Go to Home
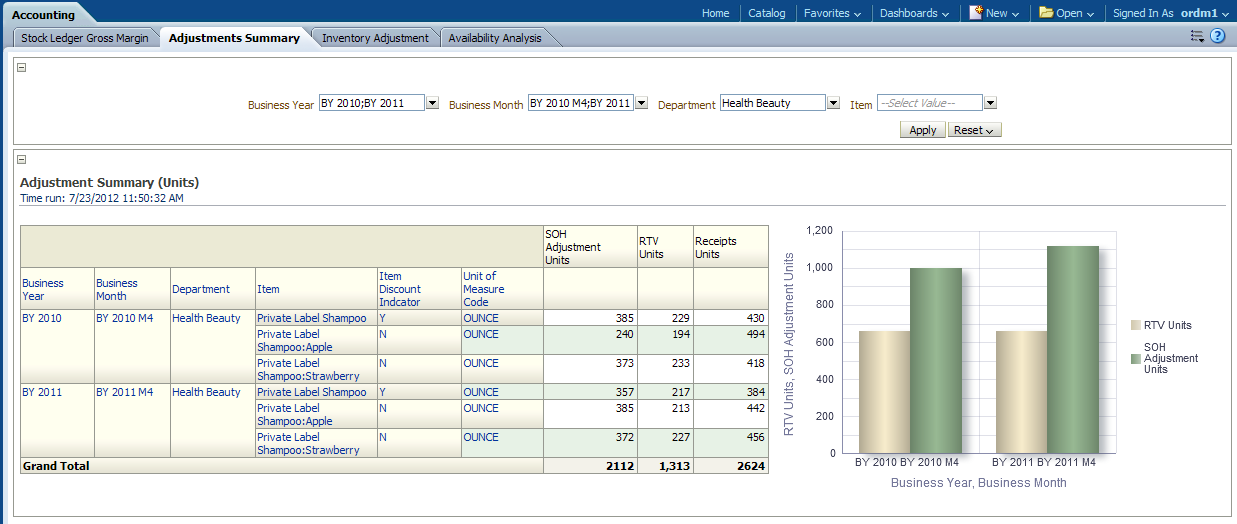1237x524 pixels. pos(716,13)
